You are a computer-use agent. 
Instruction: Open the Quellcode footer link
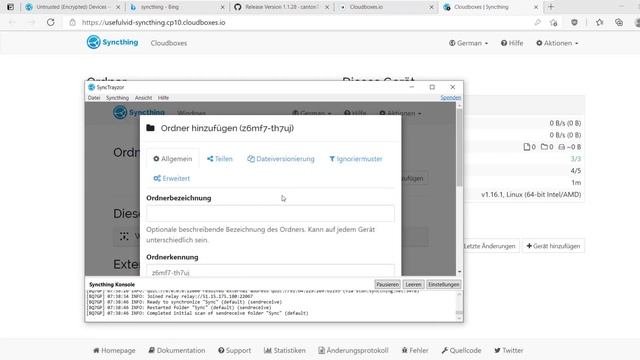(x=461, y=350)
